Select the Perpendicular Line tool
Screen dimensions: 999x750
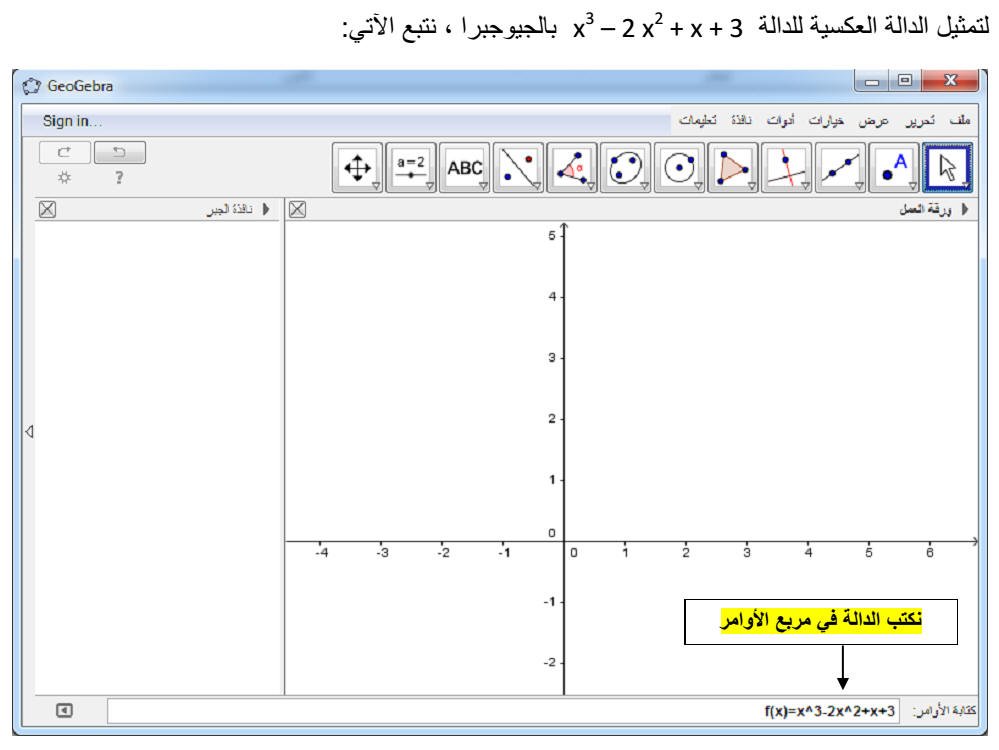point(786,168)
